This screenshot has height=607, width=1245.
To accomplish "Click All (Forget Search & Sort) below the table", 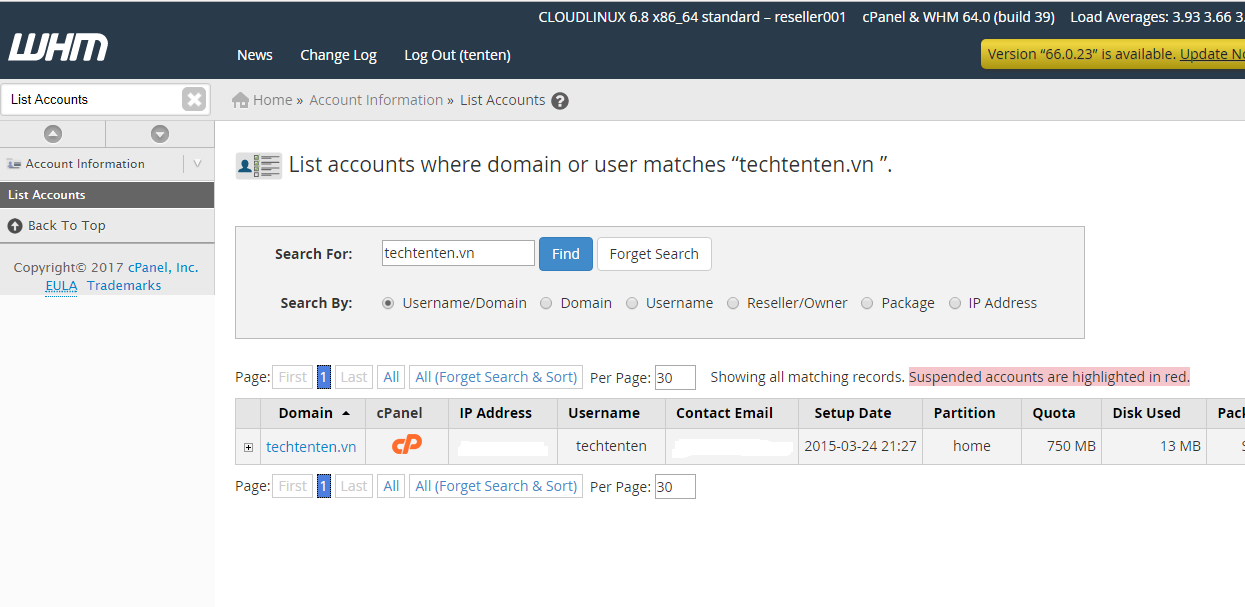I will click(x=496, y=486).
